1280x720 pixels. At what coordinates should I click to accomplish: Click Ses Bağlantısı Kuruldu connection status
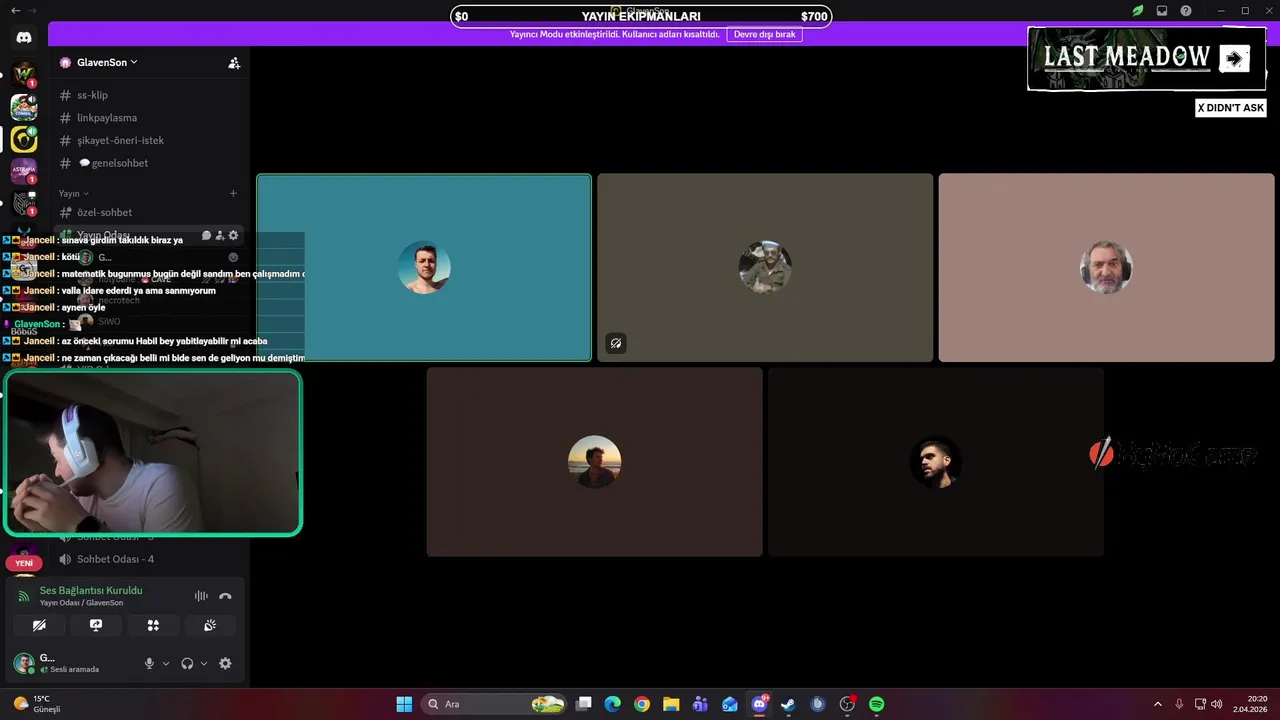91,590
